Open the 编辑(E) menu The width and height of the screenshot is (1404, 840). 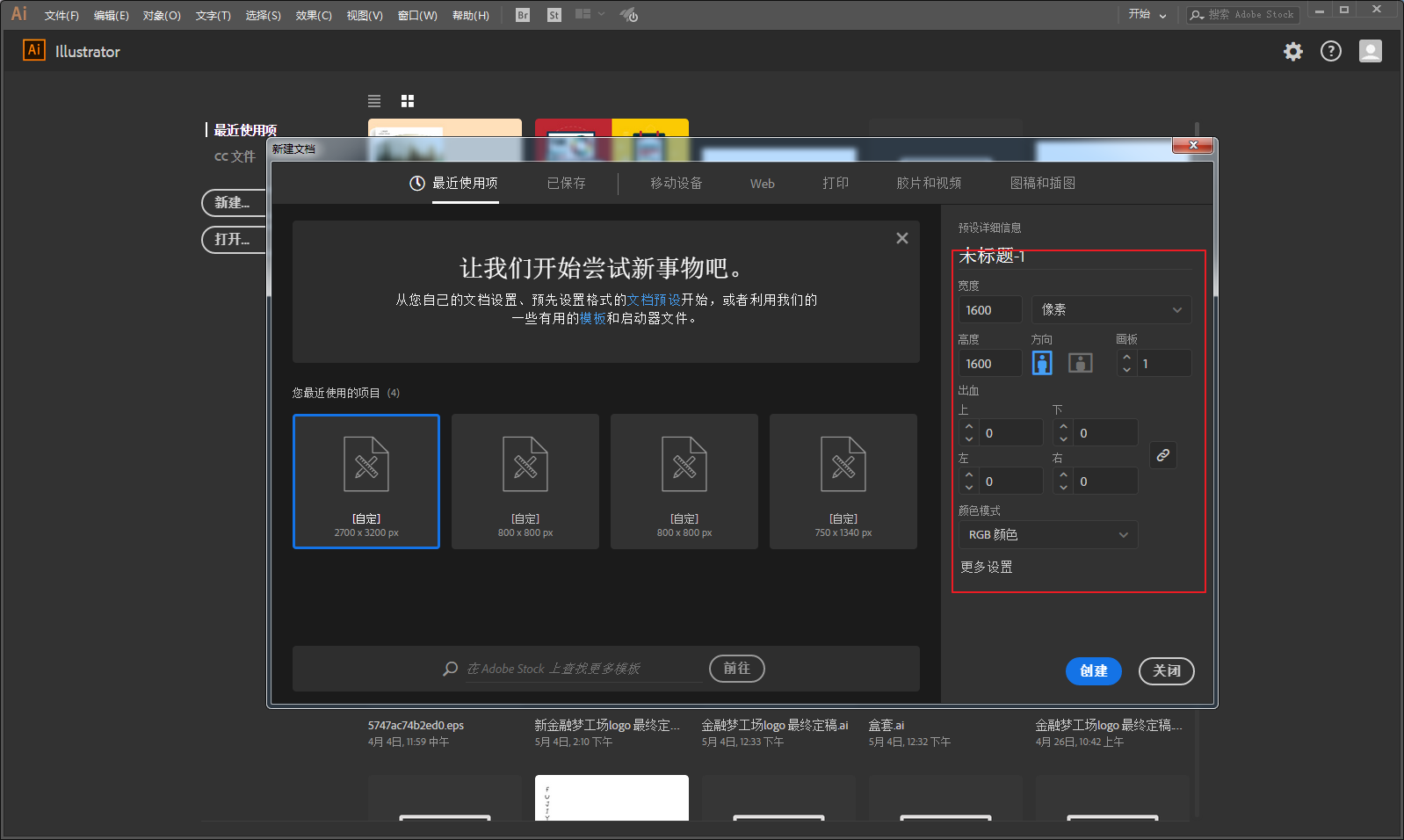112,15
